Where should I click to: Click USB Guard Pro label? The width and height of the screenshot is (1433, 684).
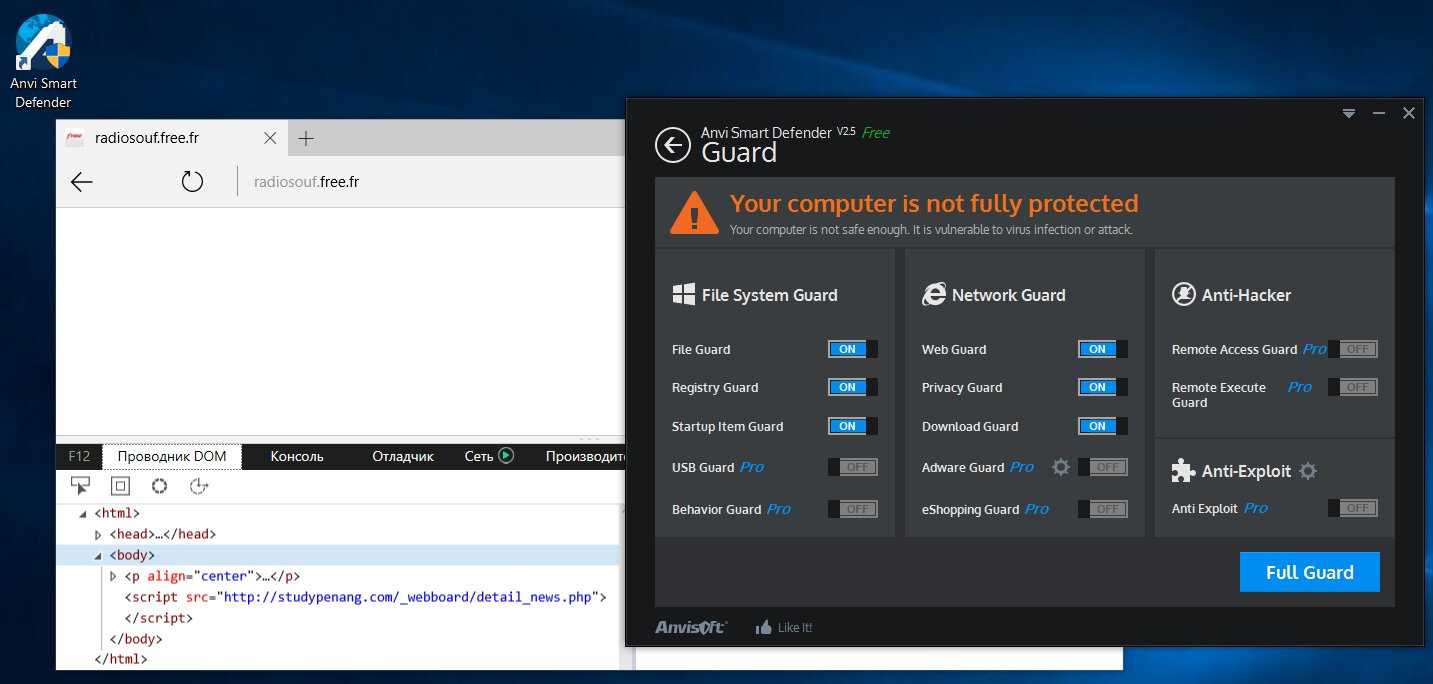pos(718,467)
